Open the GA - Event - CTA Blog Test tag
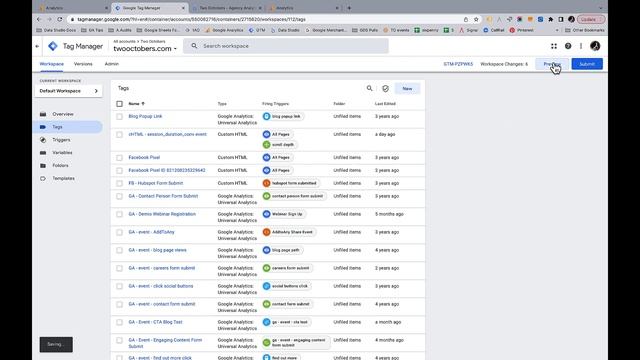This screenshot has width=640, height=360. click(156, 322)
